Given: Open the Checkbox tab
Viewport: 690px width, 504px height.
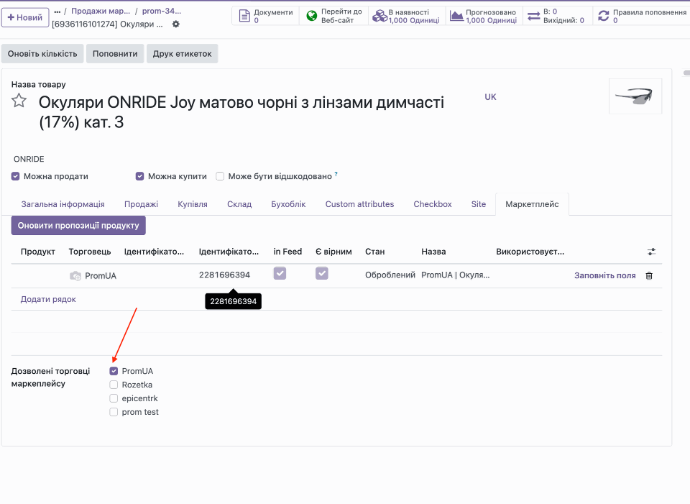Looking at the screenshot, I should point(433,204).
